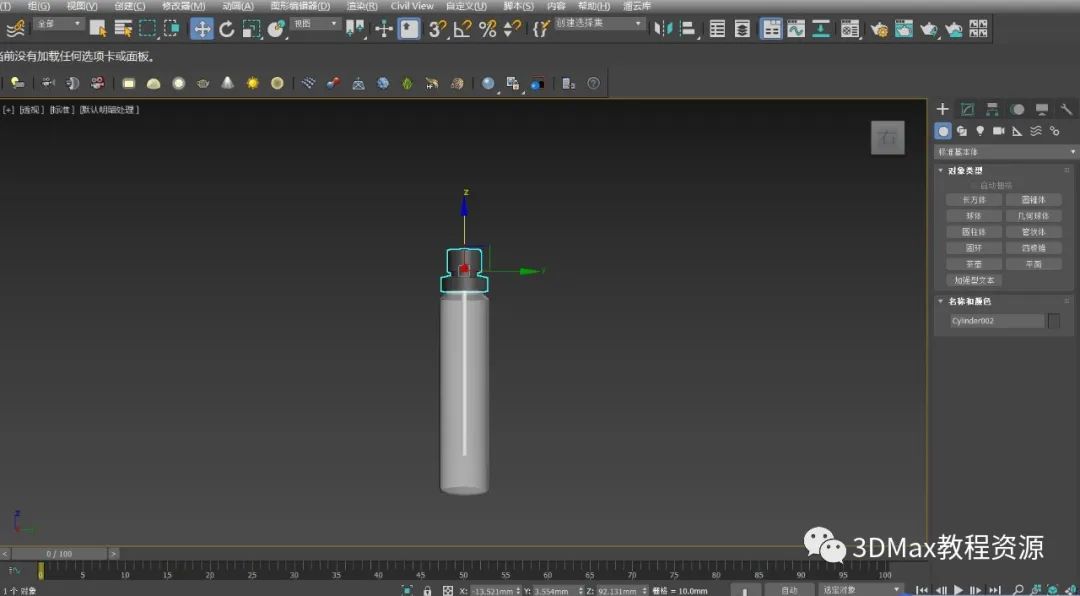Switch to the Modify panel tab

(x=967, y=109)
